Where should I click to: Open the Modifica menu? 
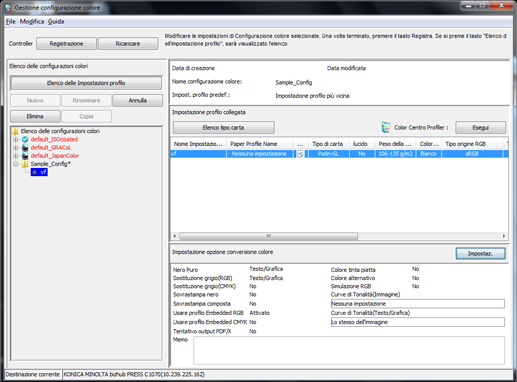point(32,22)
